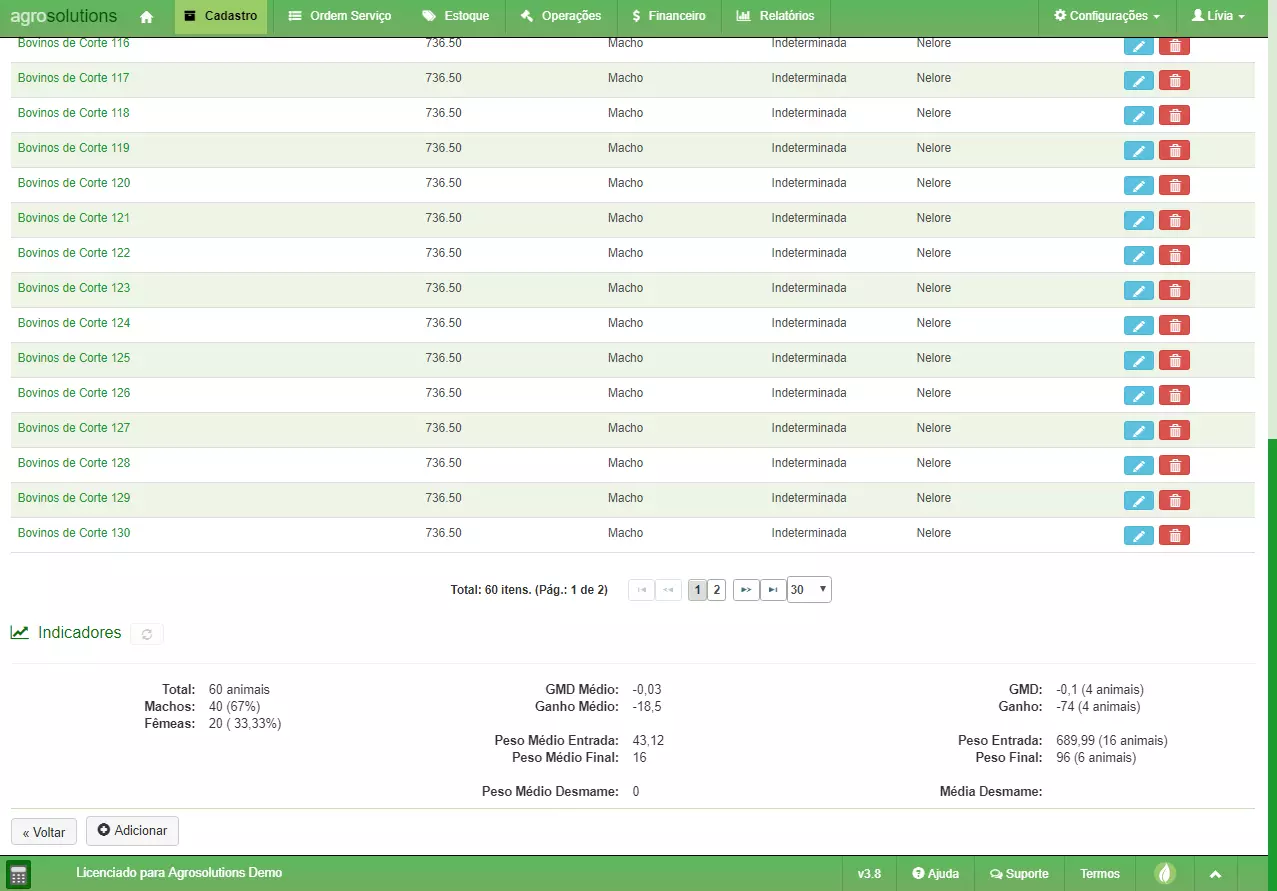Select page 2 in pagination
Screen dimensions: 1277x891
click(717, 590)
